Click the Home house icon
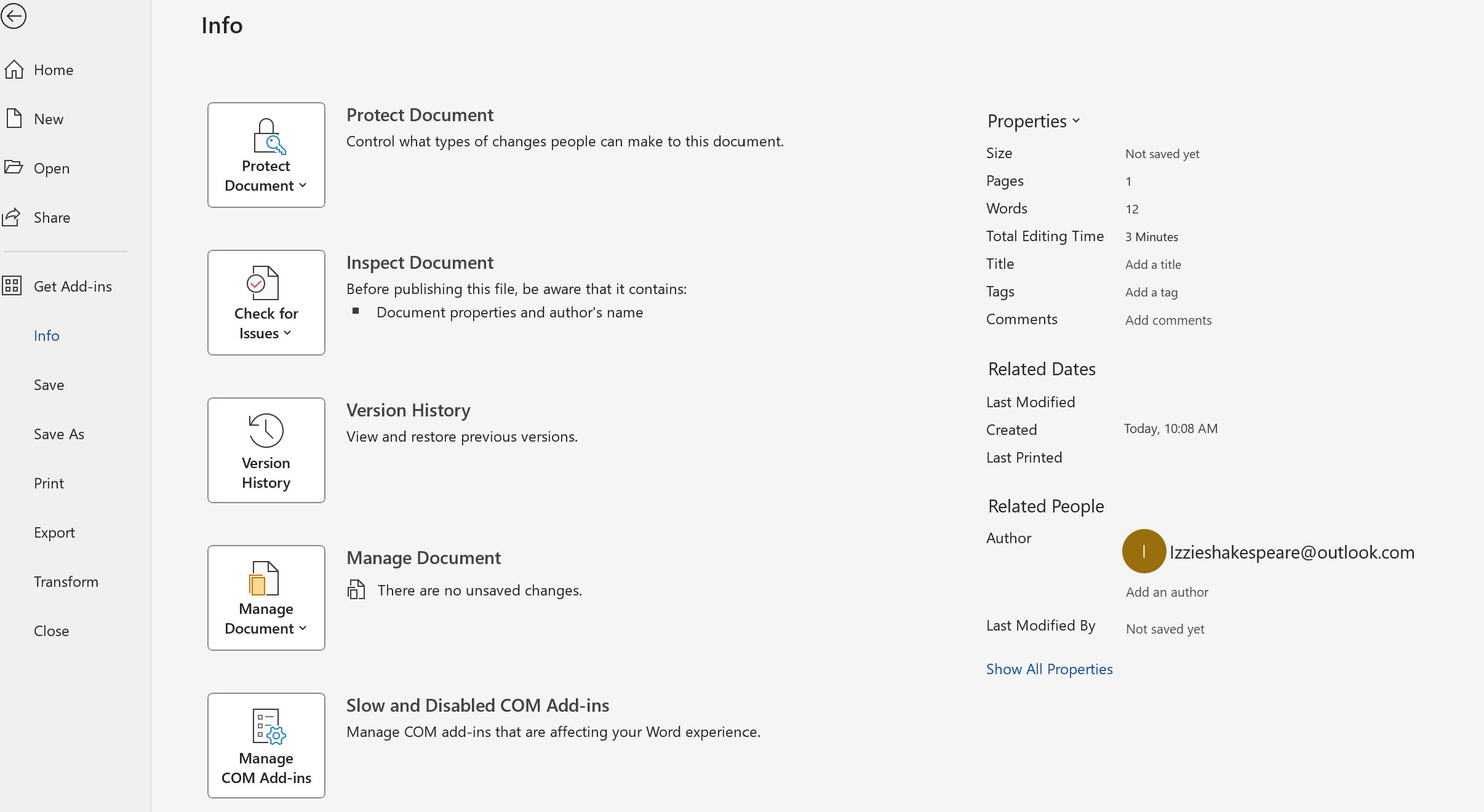 coord(14,70)
